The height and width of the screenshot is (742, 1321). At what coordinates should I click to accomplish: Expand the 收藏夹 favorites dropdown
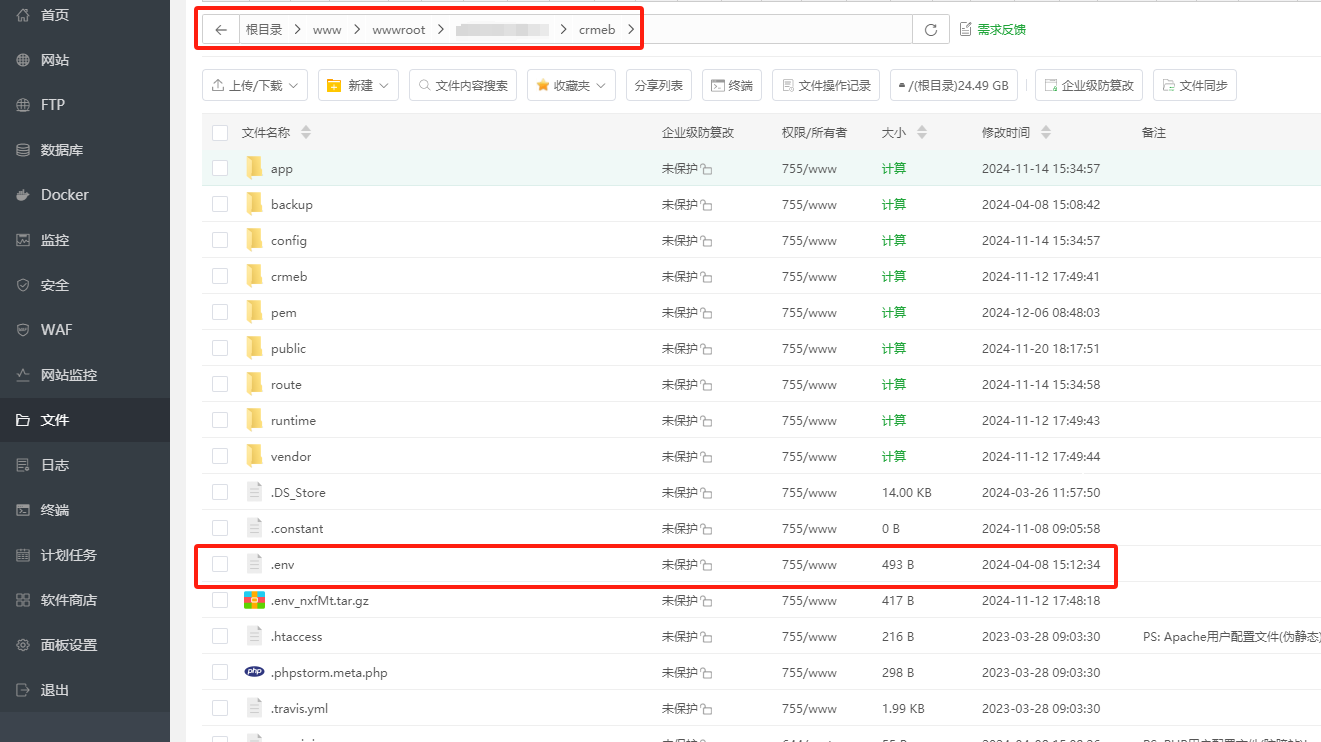[570, 86]
